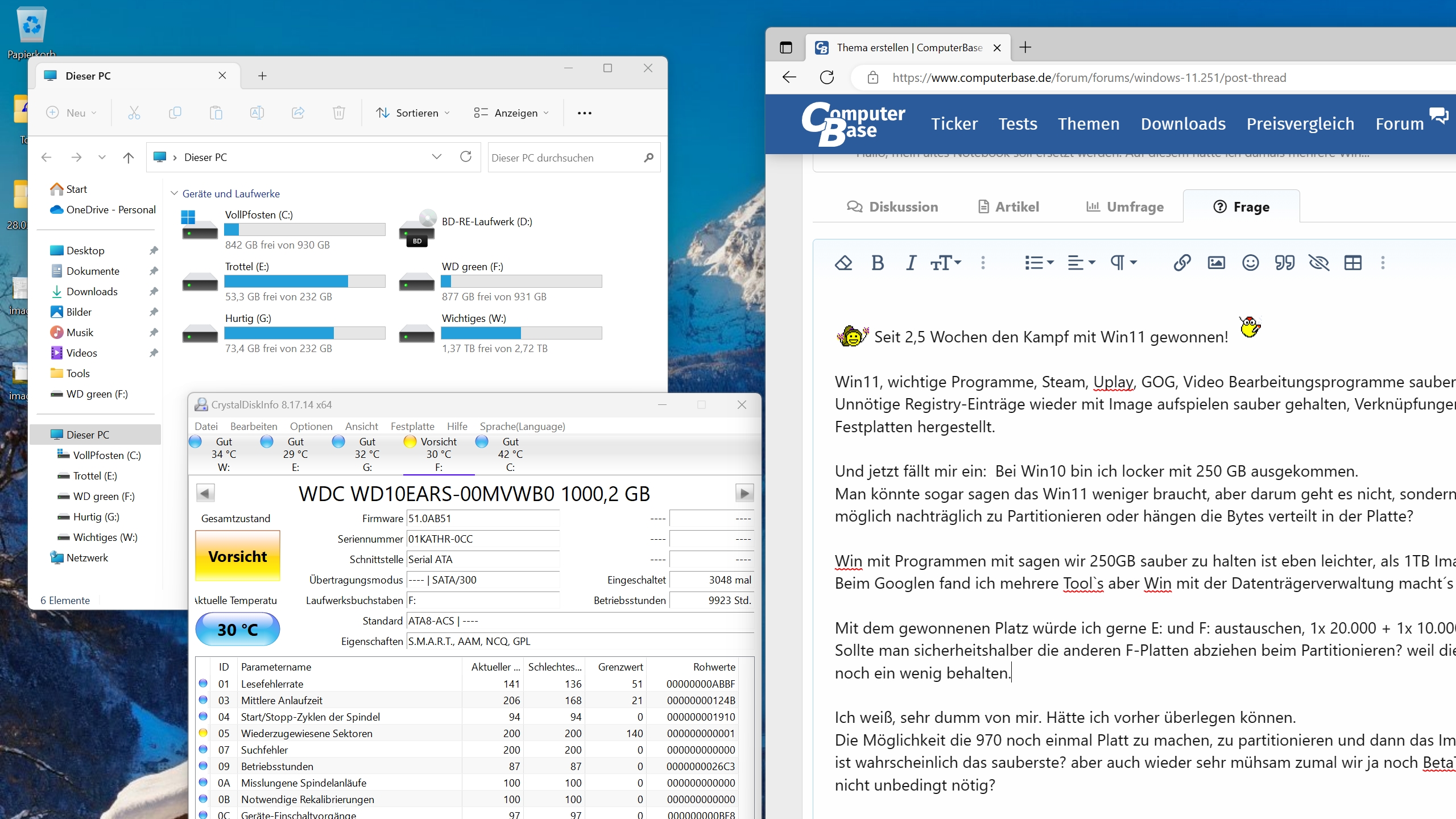The height and width of the screenshot is (819, 1456).
Task: Switch to the Umfrage thread tab
Action: coord(1124,207)
